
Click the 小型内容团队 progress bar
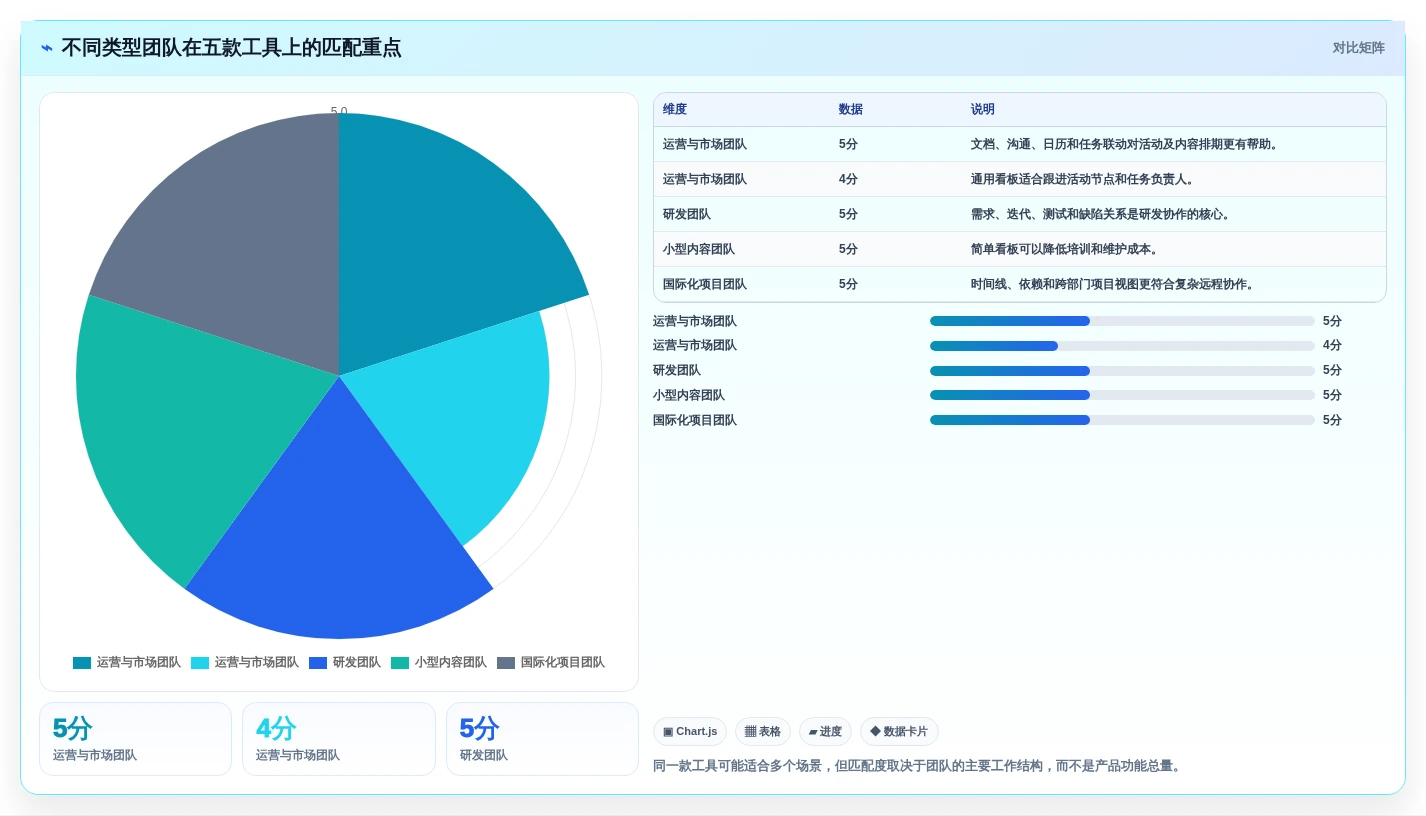[x=1122, y=395]
